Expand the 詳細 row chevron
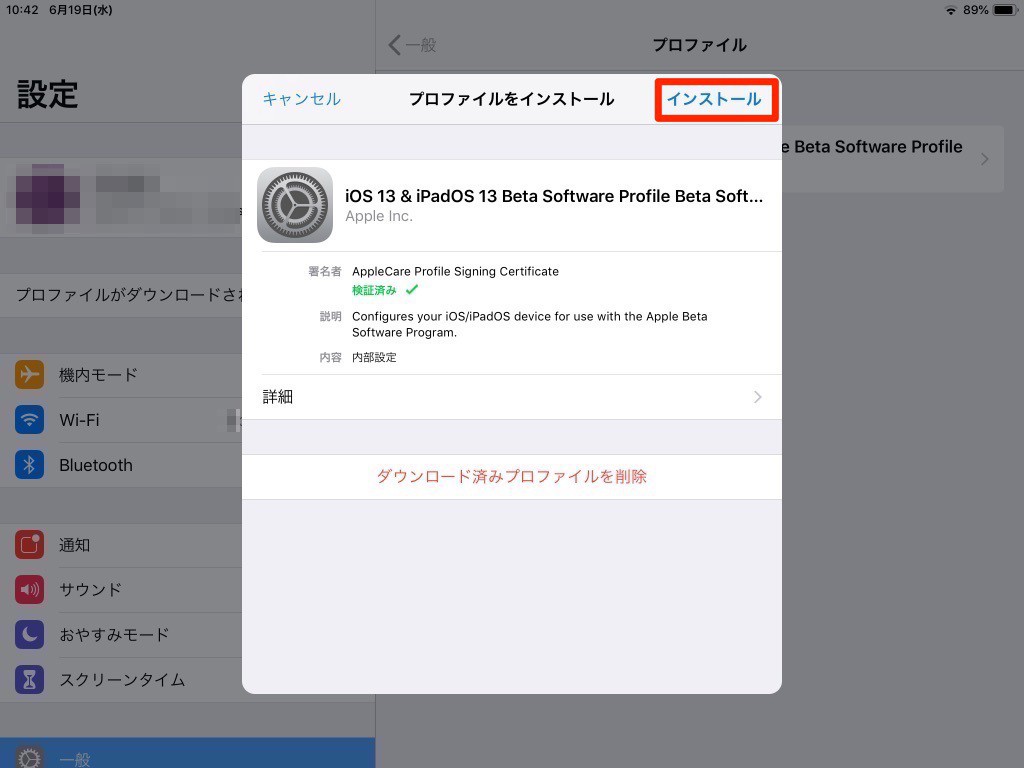Image resolution: width=1024 pixels, height=768 pixels. [x=757, y=397]
